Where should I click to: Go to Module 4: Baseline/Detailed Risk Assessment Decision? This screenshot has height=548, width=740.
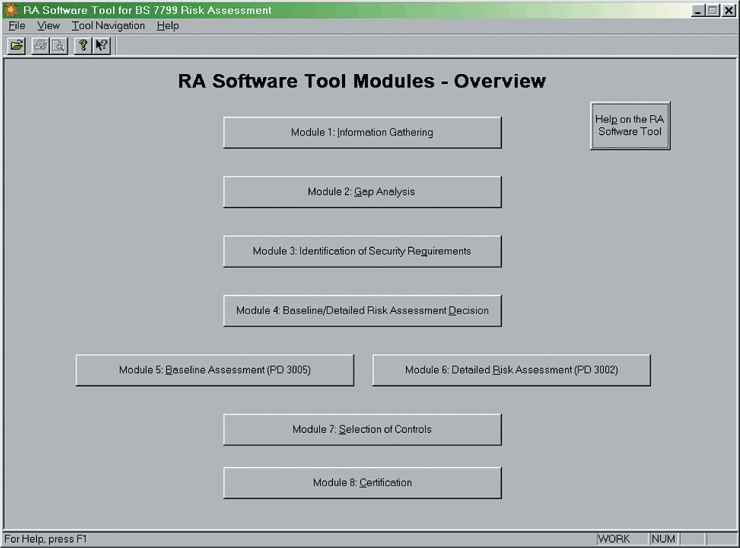362,310
